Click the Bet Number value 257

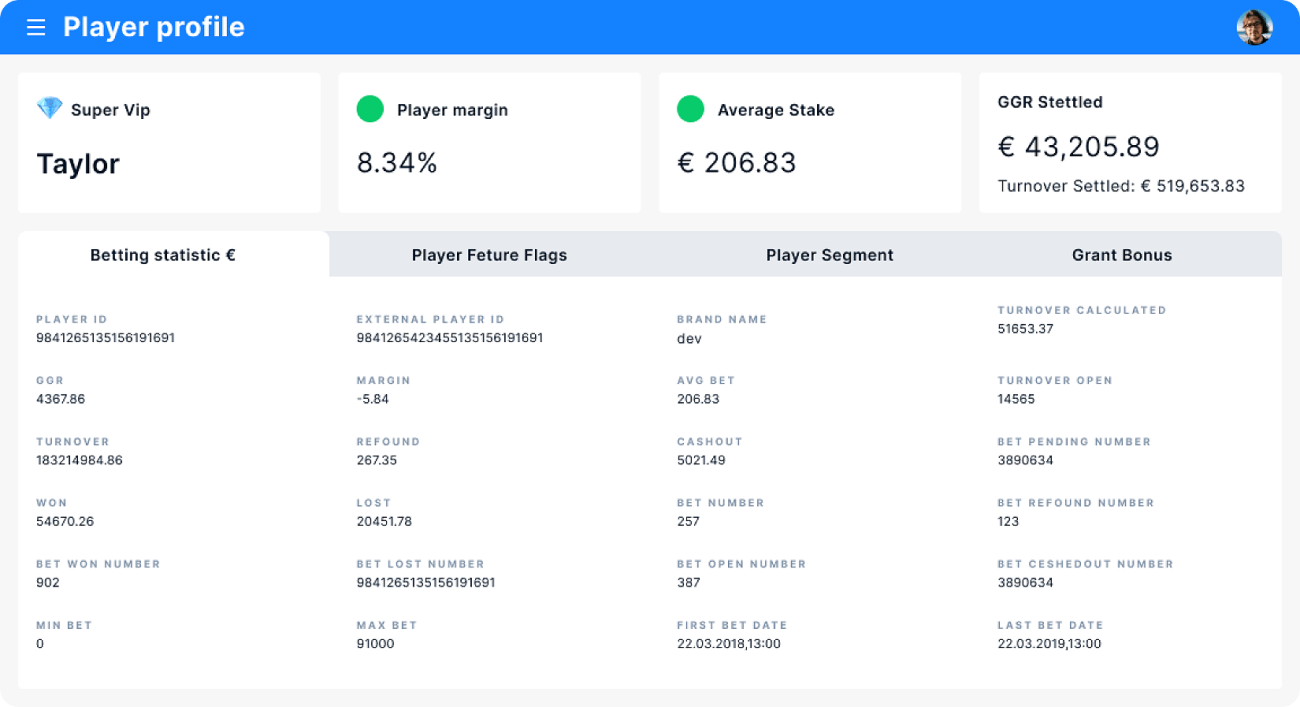[688, 521]
